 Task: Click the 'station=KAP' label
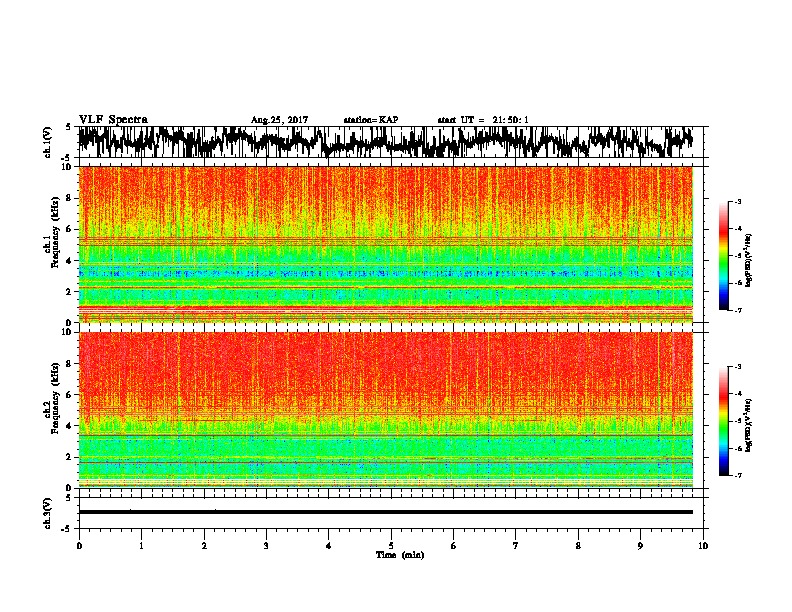371,120
